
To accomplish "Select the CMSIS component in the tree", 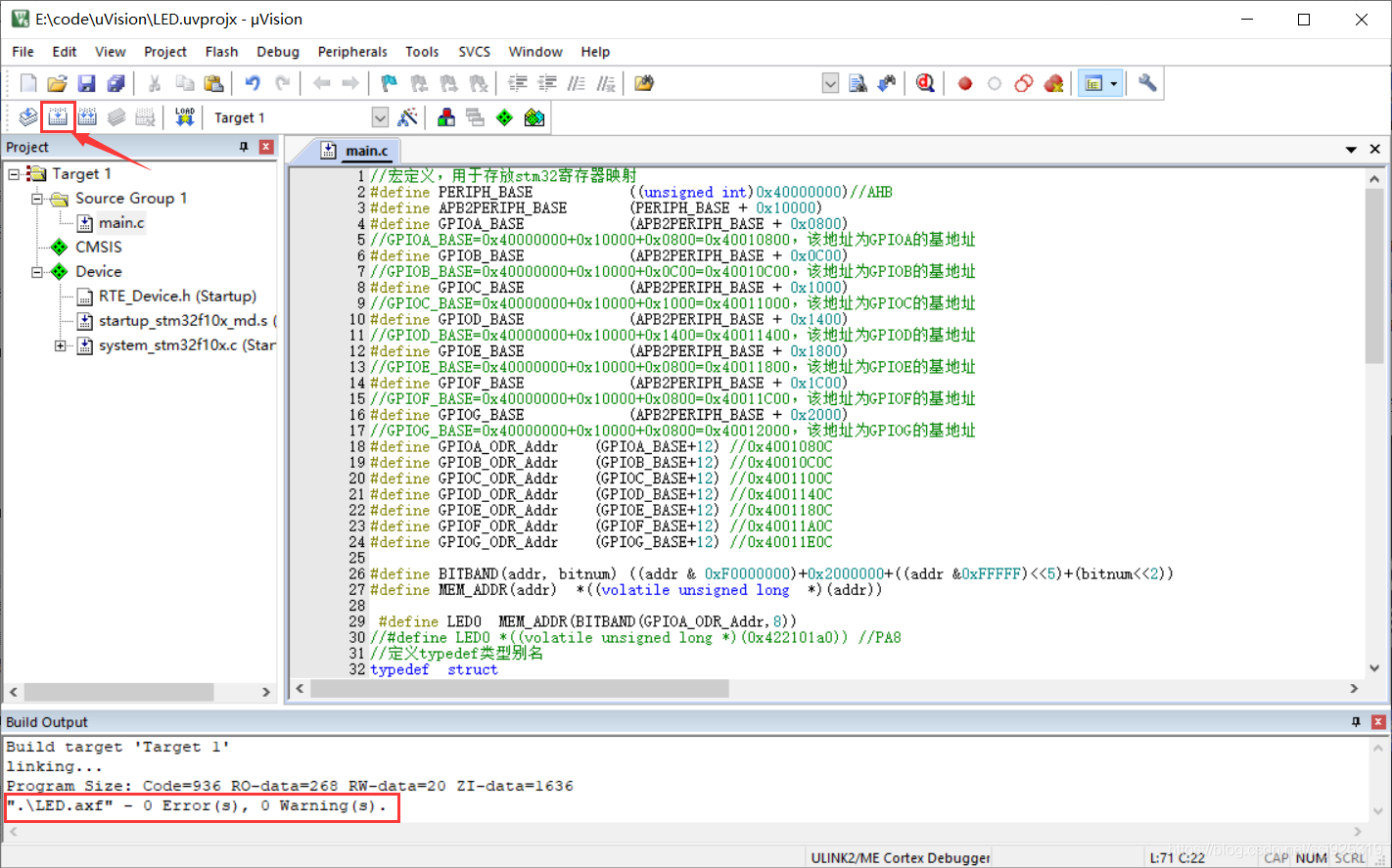I will pos(99,248).
